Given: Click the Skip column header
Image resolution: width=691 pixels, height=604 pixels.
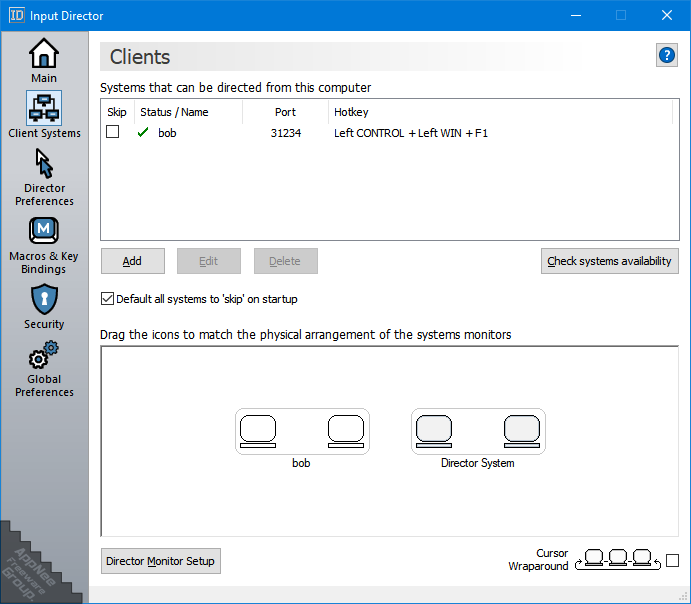Looking at the screenshot, I should tap(117, 112).
